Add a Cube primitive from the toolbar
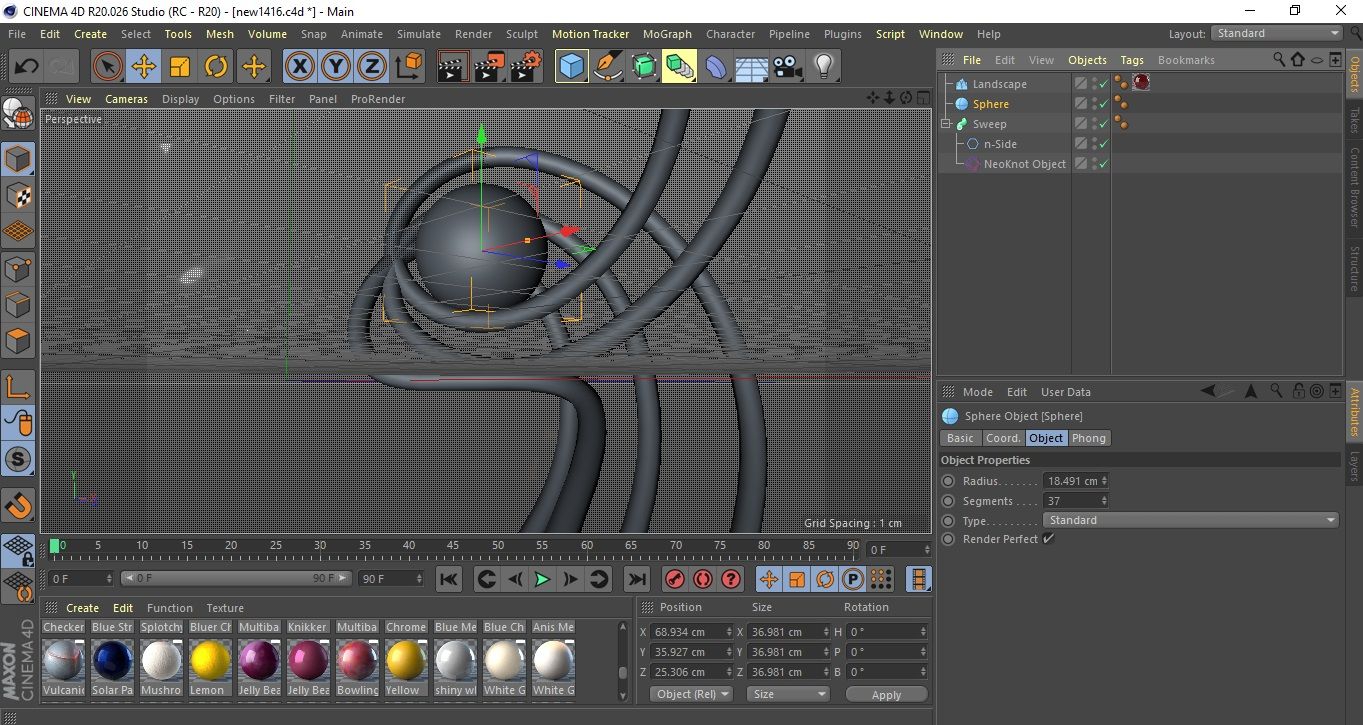The image size is (1363, 725). pos(571,67)
